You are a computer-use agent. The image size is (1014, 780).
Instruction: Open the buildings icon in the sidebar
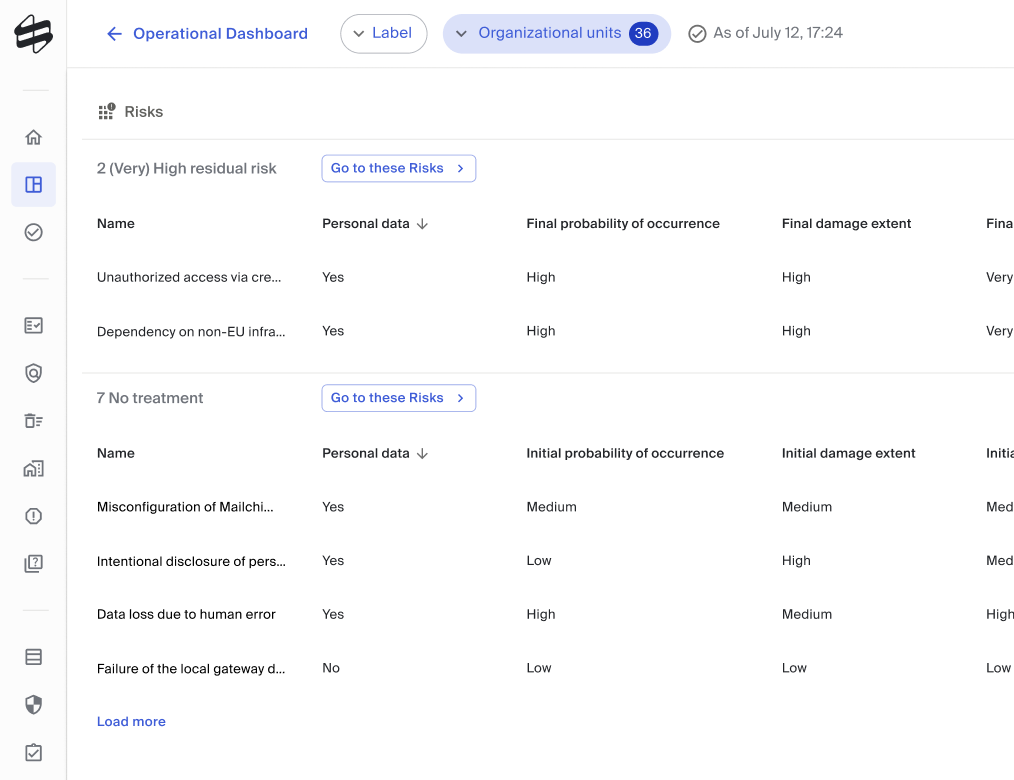click(x=34, y=468)
